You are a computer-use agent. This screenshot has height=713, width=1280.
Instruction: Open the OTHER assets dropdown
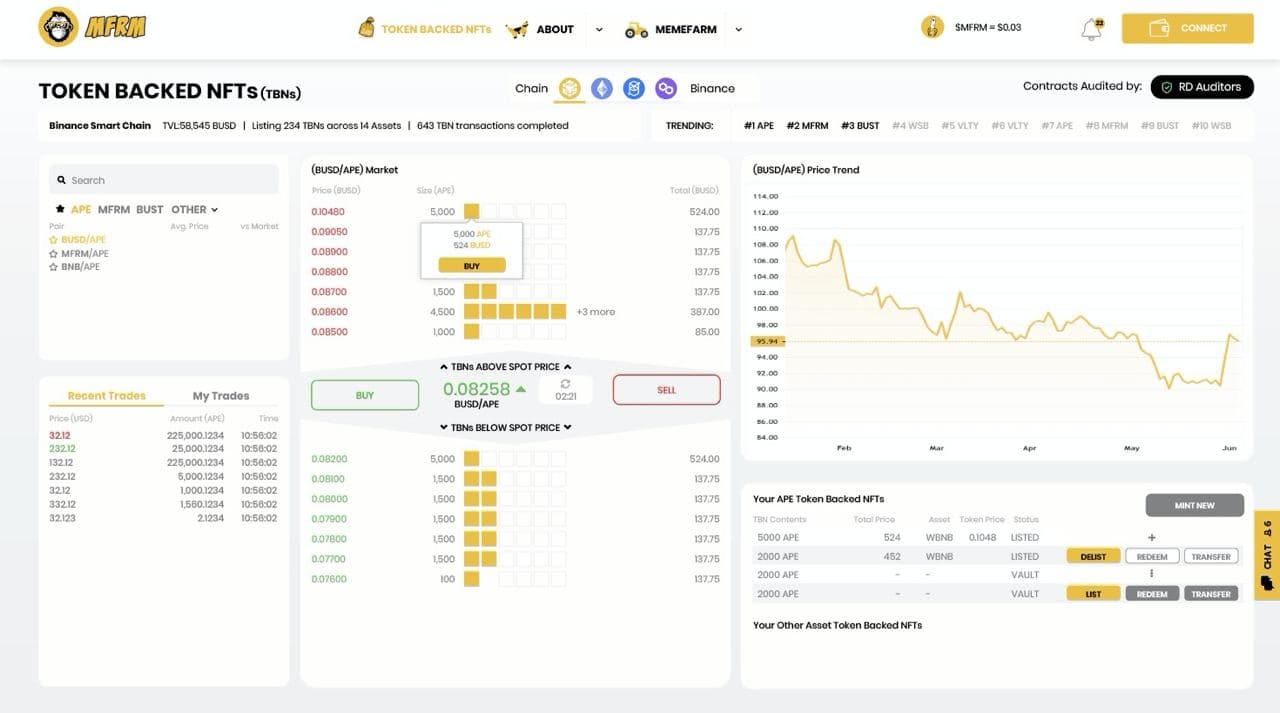click(194, 209)
